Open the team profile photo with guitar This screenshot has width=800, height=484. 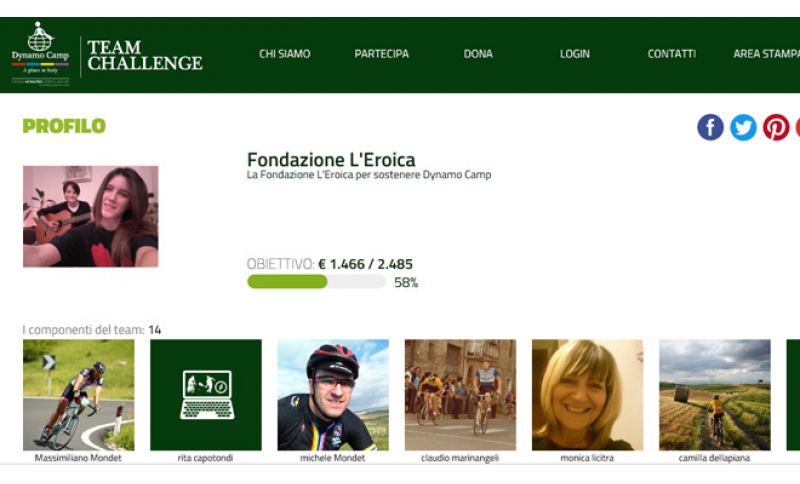click(x=91, y=216)
